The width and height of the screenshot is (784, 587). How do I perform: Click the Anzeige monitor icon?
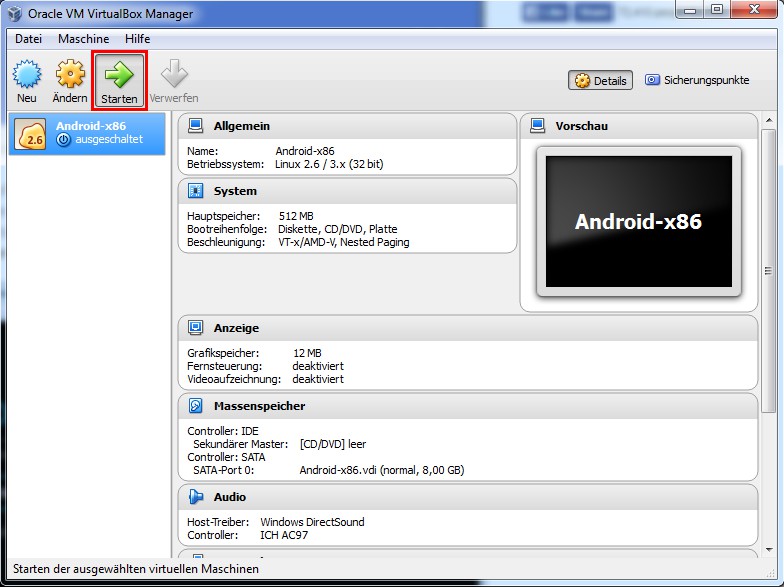(x=196, y=328)
